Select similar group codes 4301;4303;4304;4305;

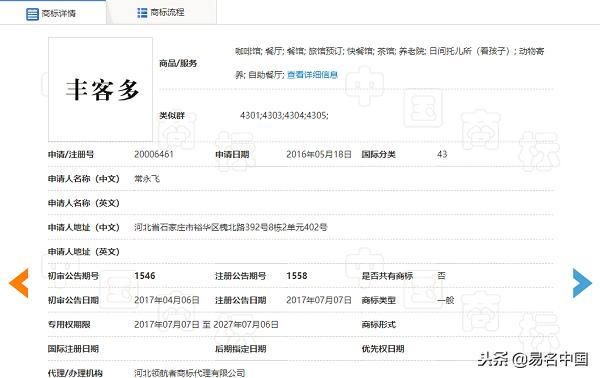284,115
